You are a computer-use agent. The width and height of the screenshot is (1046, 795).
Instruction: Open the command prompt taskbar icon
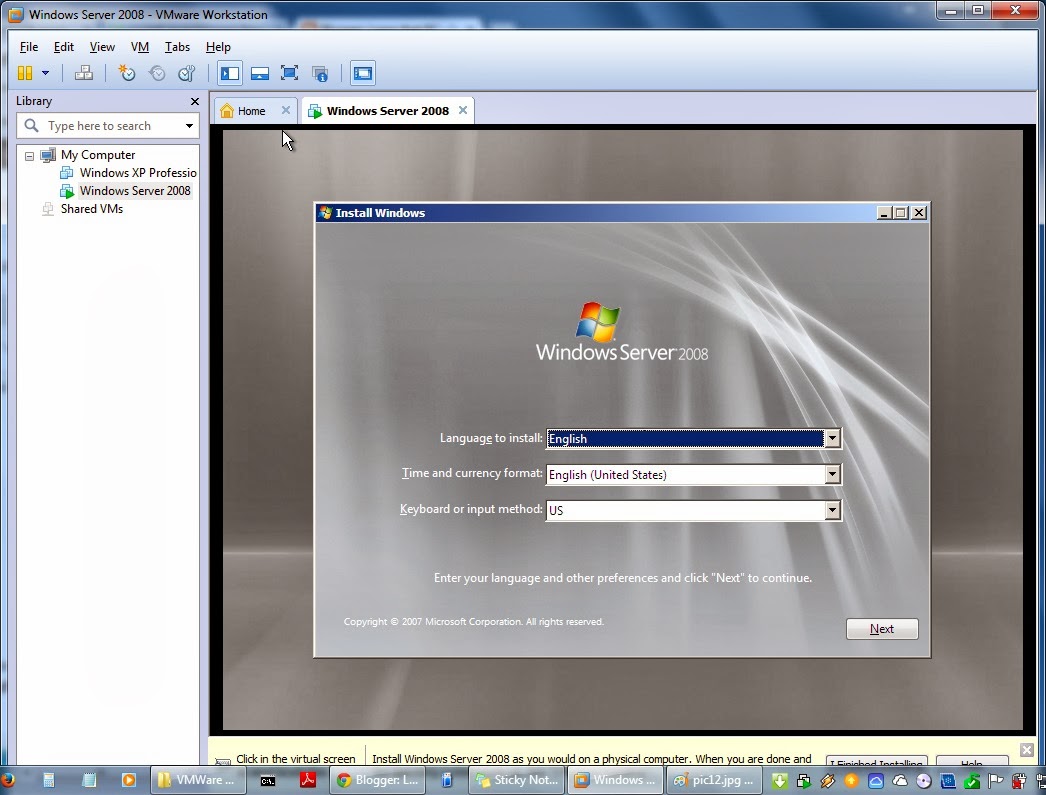[x=268, y=780]
